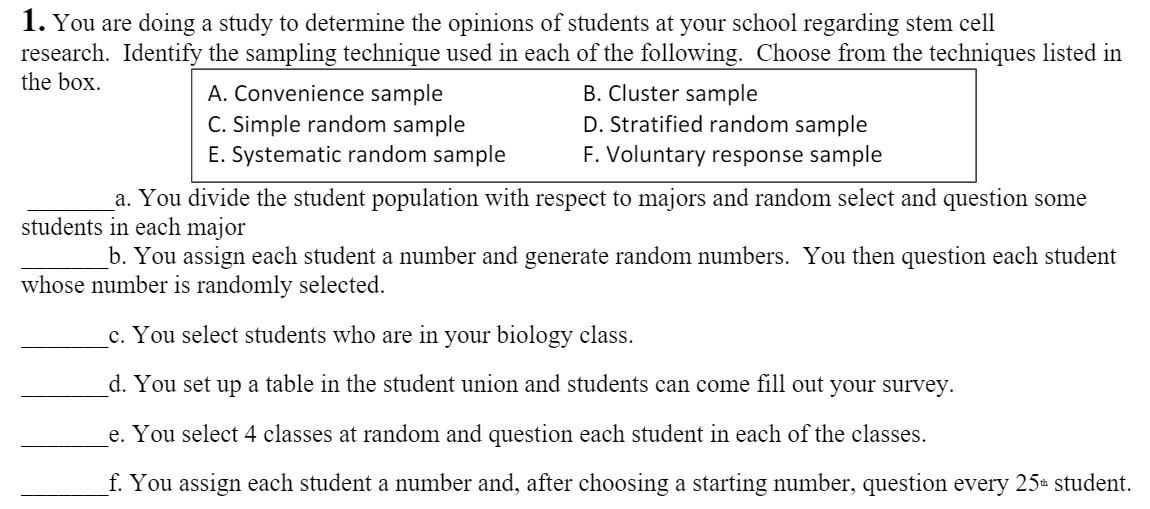Select option F. Voluntary response sample
This screenshot has width=1150, height=509.
(x=731, y=155)
